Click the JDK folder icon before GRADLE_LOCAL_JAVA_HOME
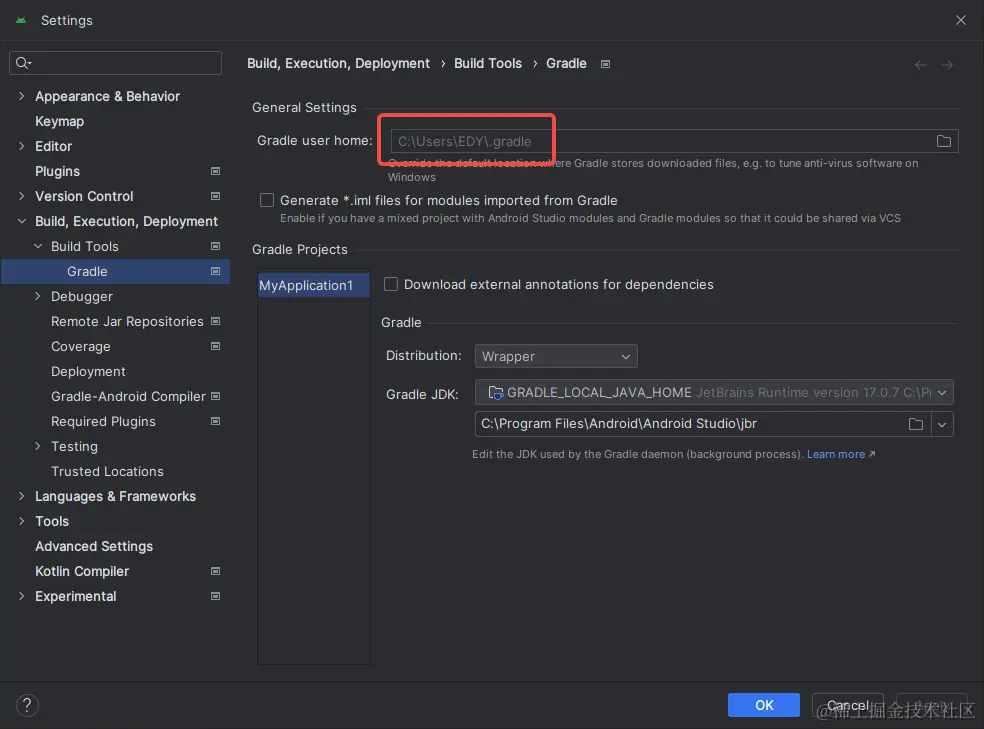 pos(495,393)
